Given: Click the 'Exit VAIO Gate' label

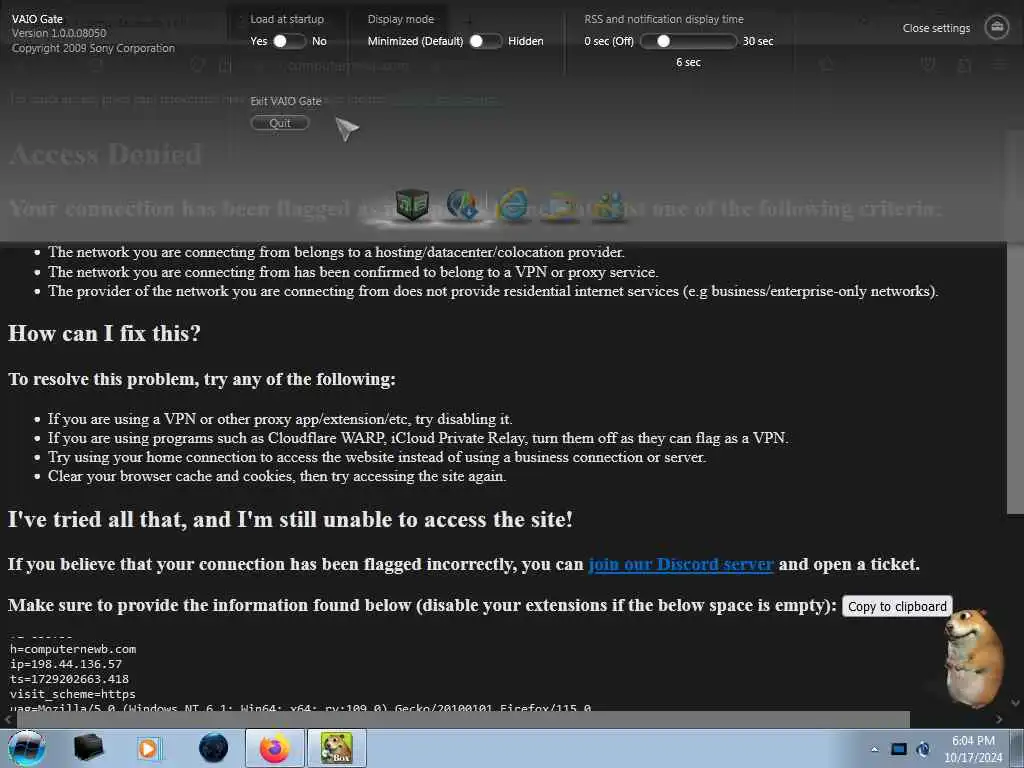Looking at the screenshot, I should [286, 101].
